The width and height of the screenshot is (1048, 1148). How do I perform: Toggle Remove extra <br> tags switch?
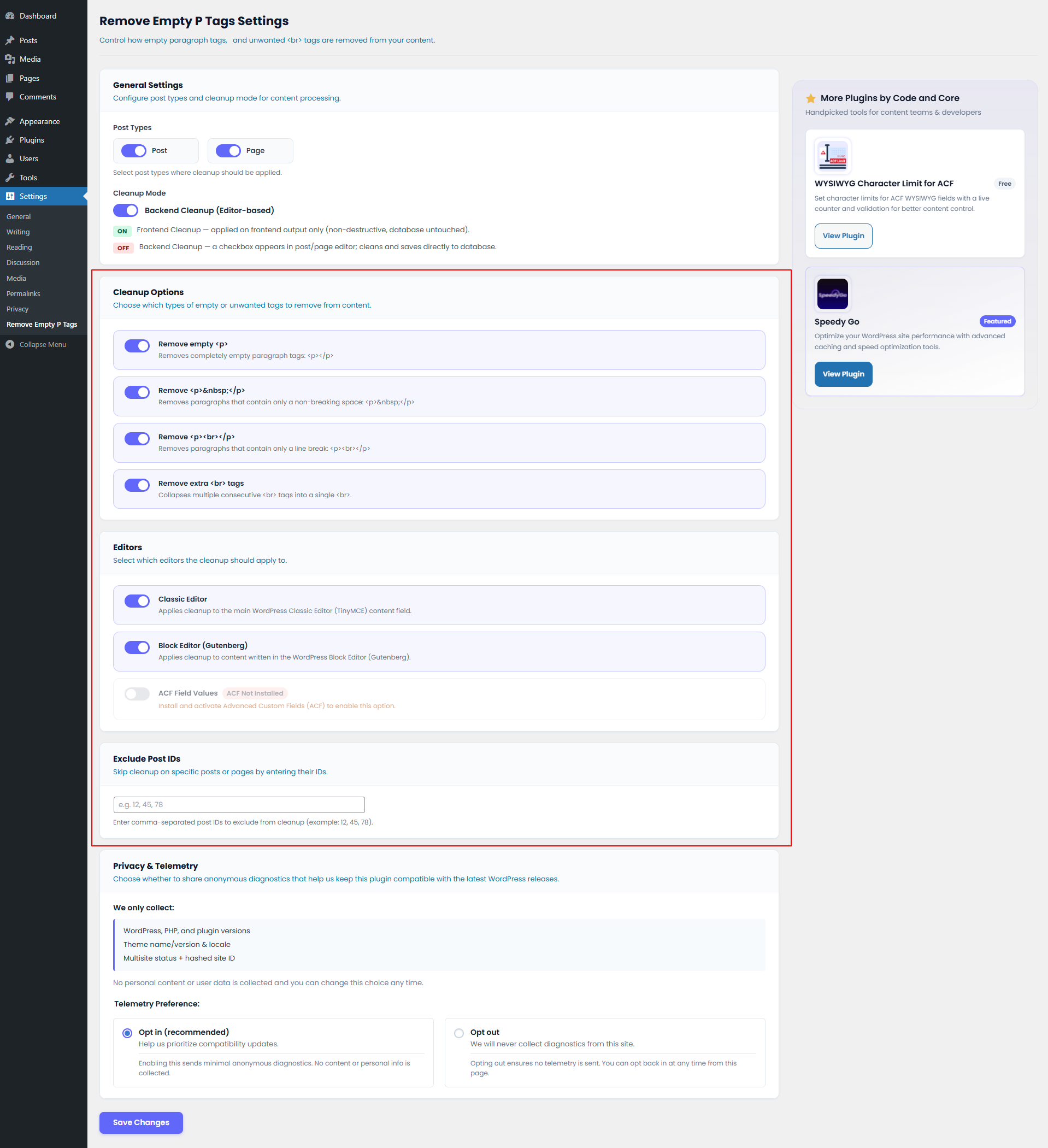137,485
